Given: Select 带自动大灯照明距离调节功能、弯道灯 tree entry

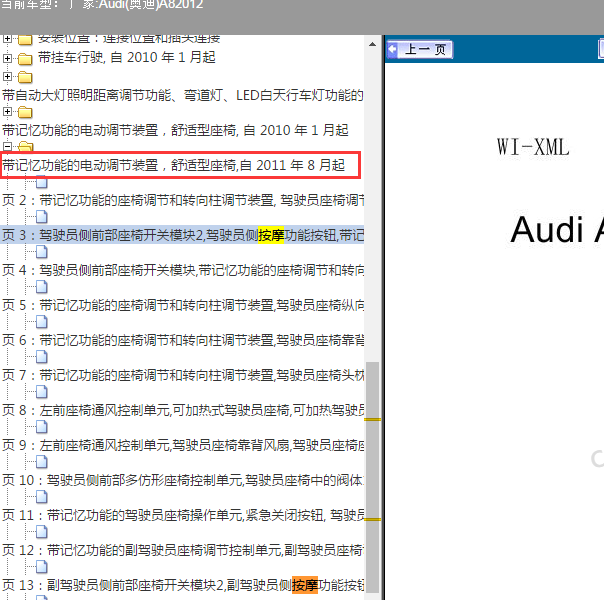Looking at the screenshot, I should tap(183, 95).
